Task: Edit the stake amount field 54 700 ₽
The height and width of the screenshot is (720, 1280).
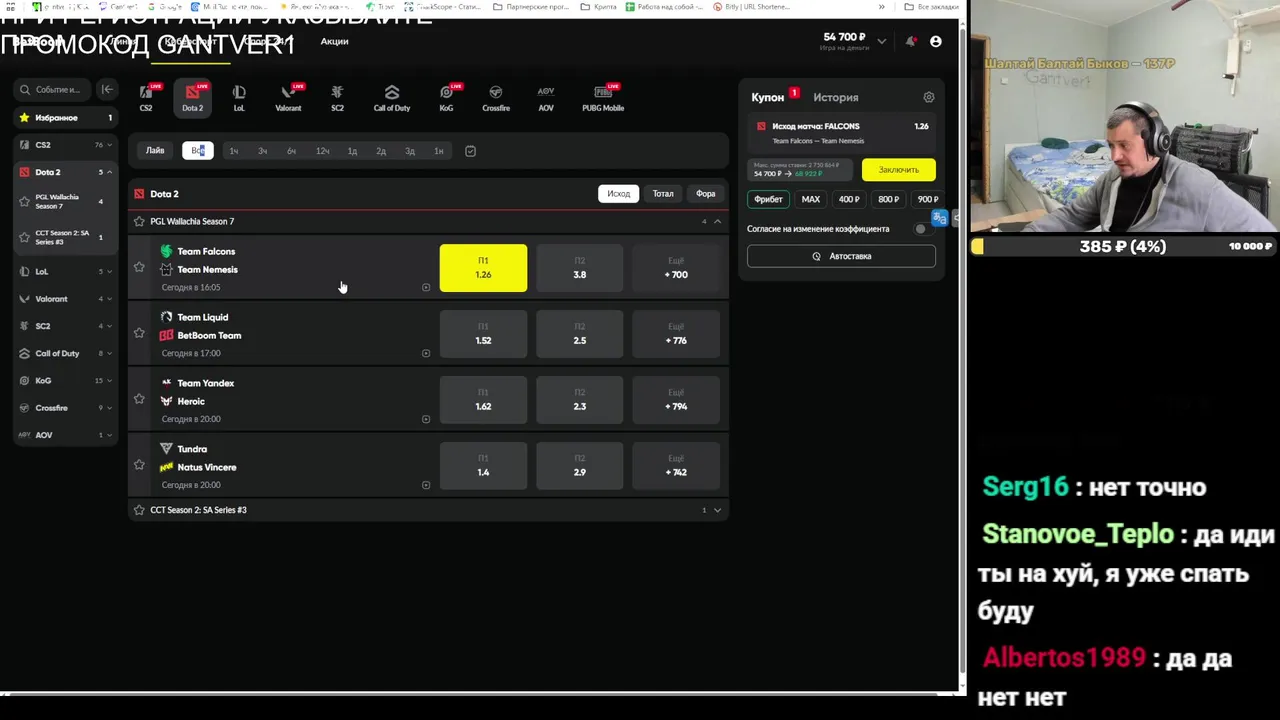Action: pyautogui.click(x=801, y=170)
